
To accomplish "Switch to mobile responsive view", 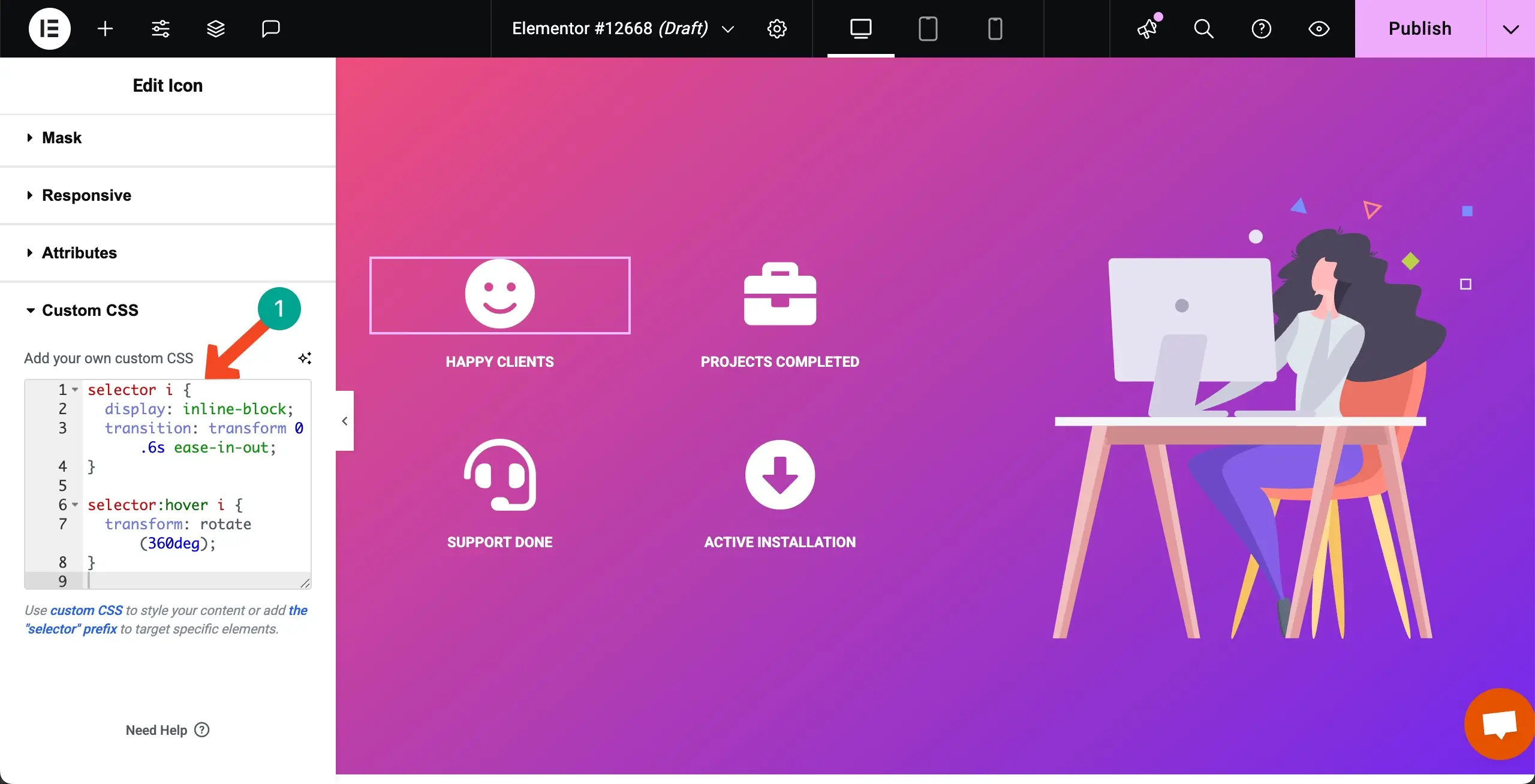I will click(x=994, y=28).
